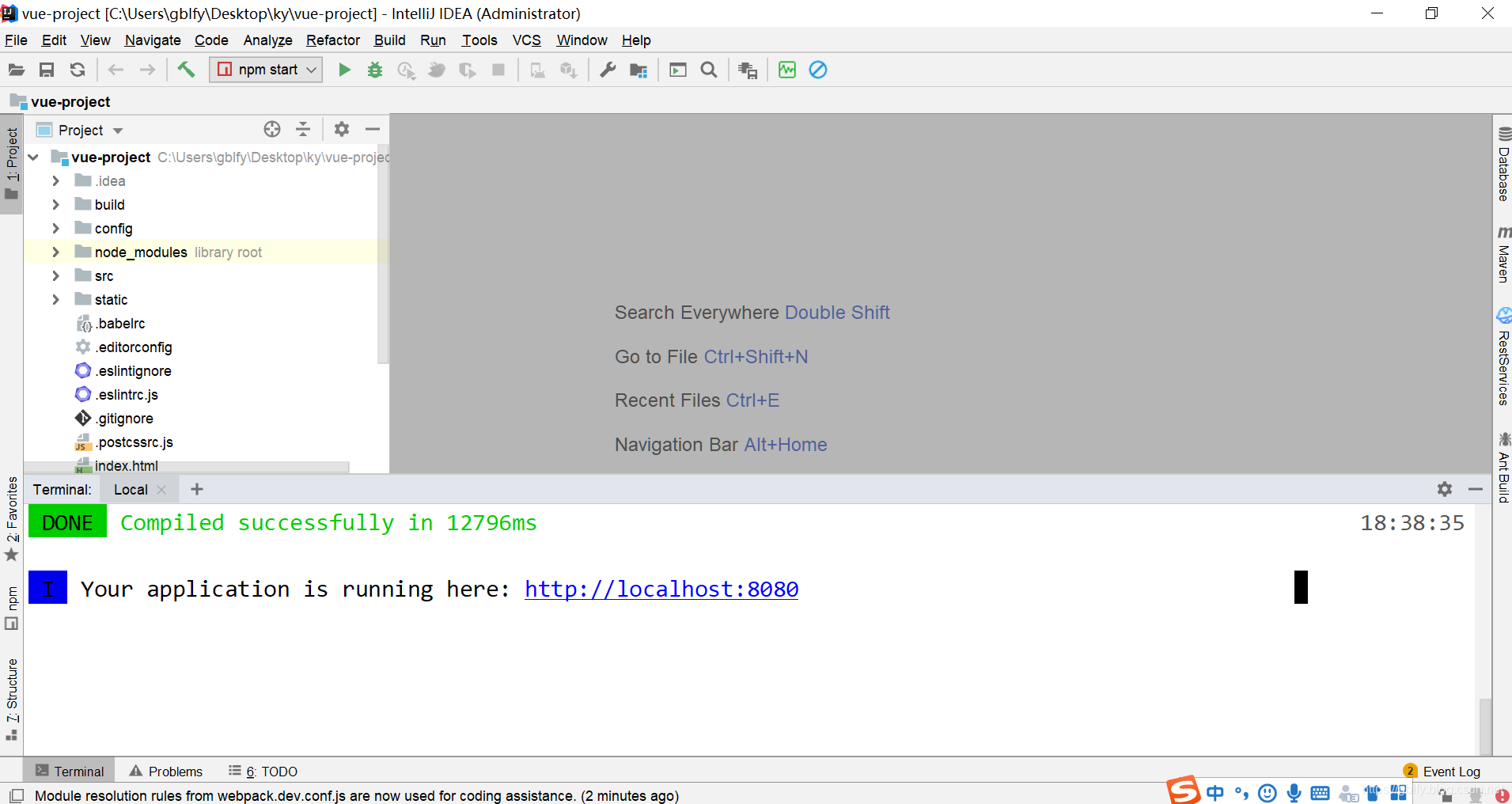Image resolution: width=1512 pixels, height=804 pixels.
Task: Toggle the Terminal tool window button
Action: (70, 772)
